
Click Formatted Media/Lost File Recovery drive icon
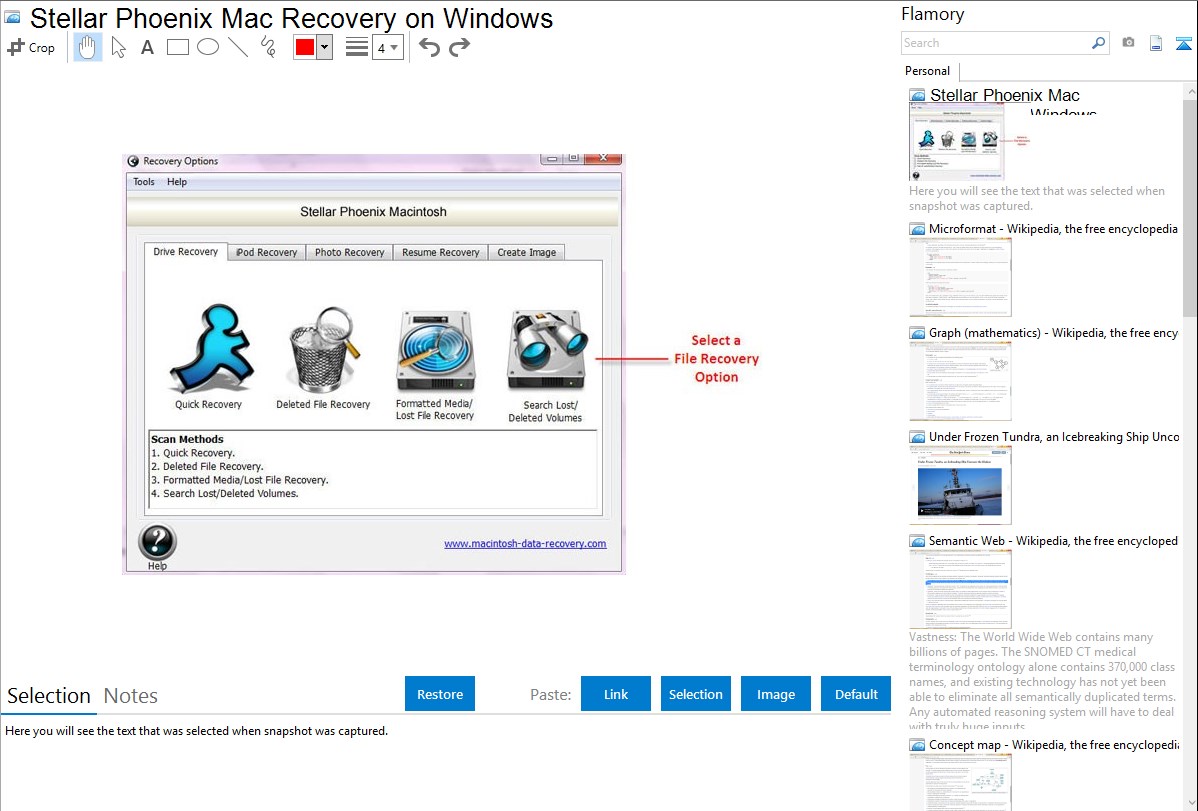[x=435, y=351]
